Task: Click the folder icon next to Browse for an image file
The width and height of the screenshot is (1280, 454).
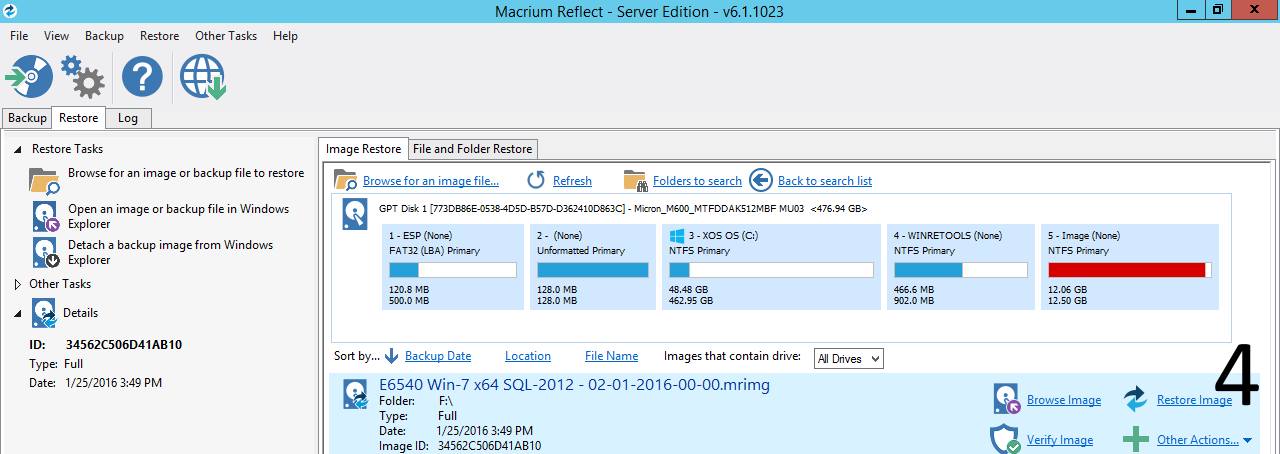Action: pos(346,180)
